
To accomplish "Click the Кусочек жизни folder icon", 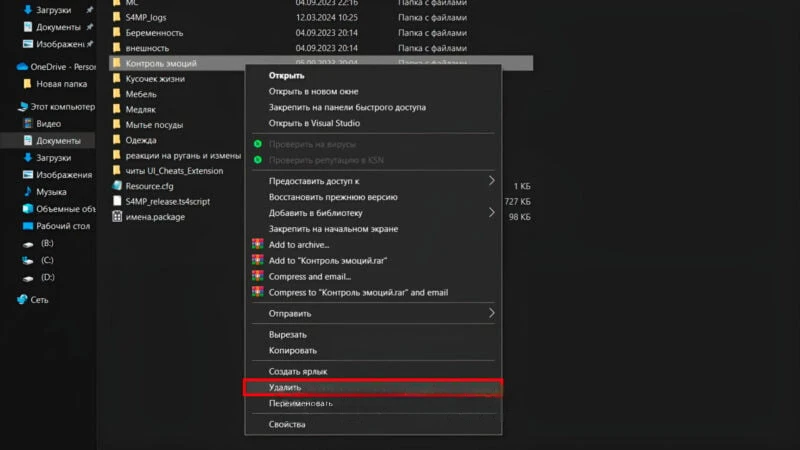I will tap(117, 79).
